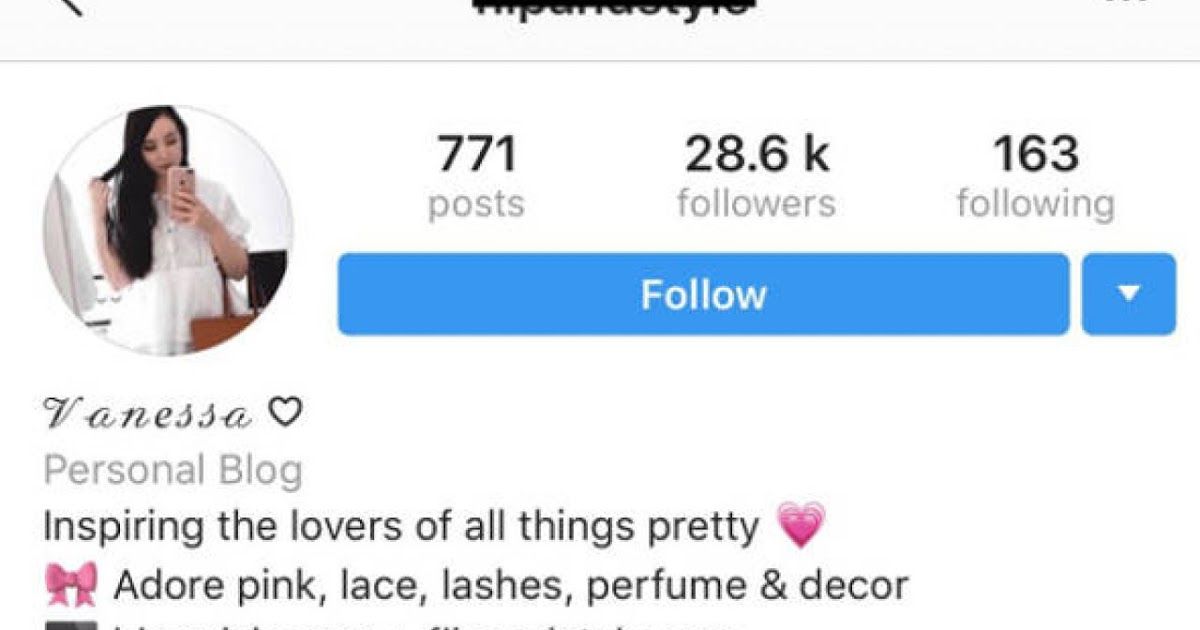View the 771 posts count
The image size is (1200, 630).
point(477,177)
